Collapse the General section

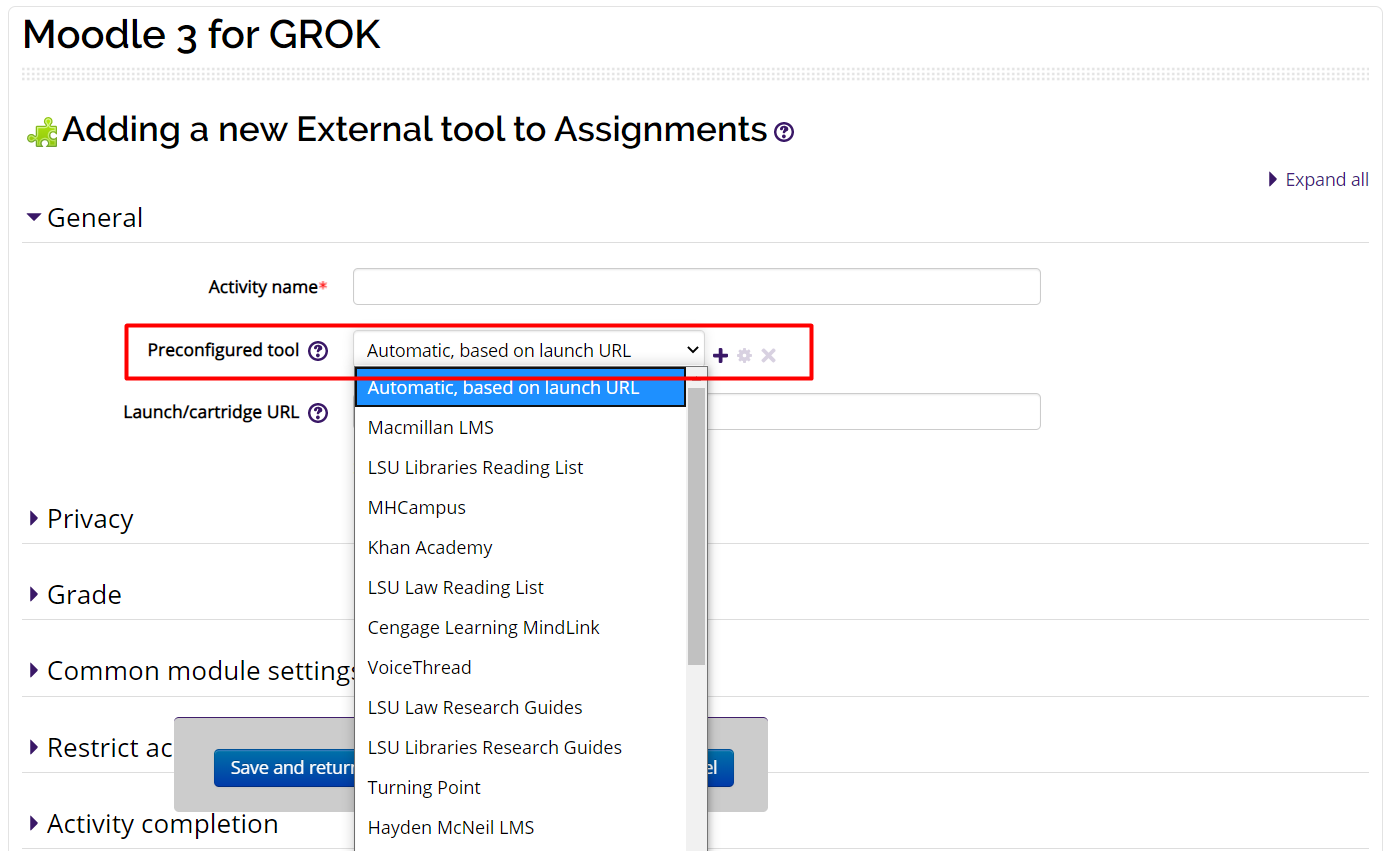coord(85,218)
